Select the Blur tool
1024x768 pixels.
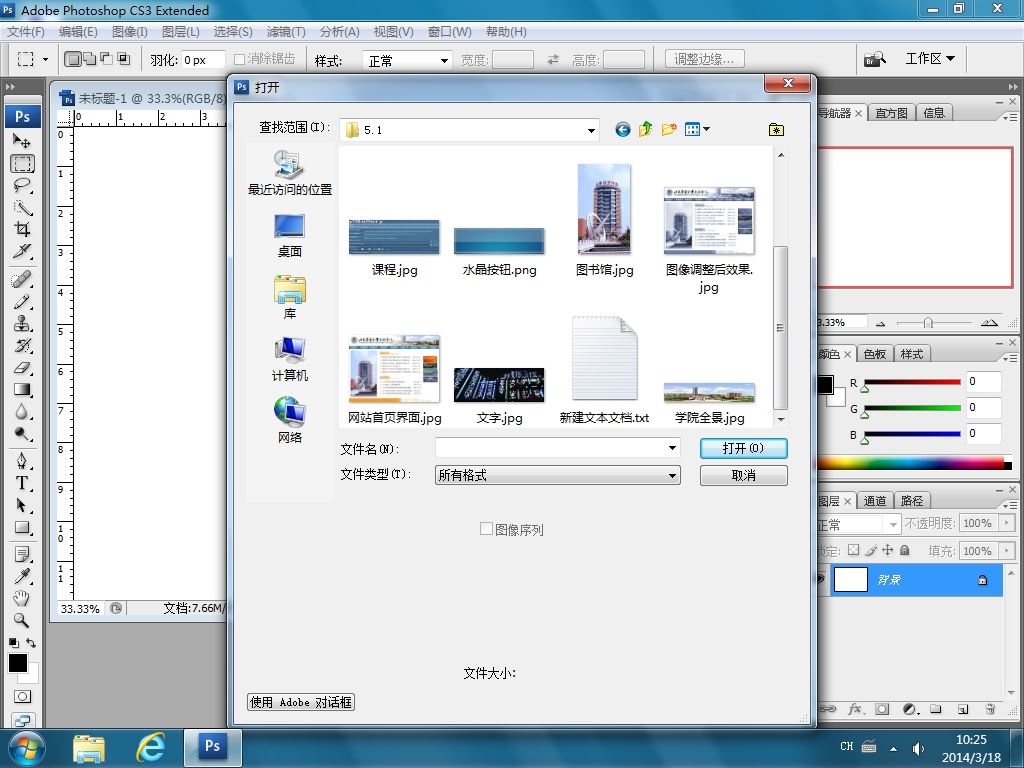pyautogui.click(x=22, y=412)
